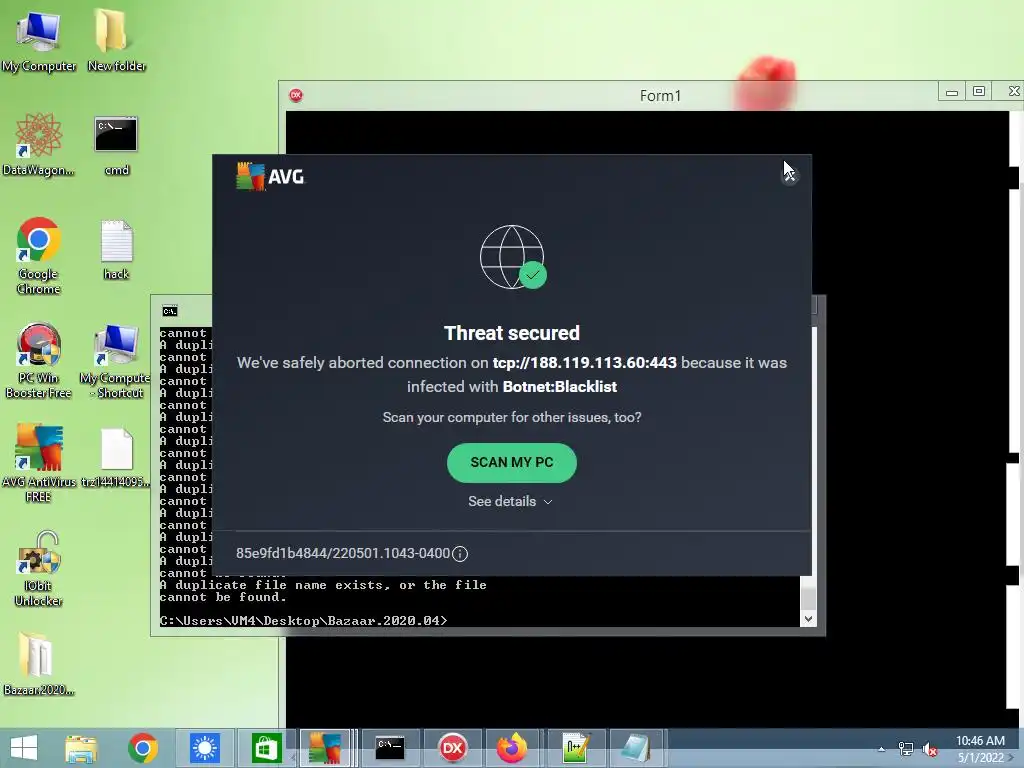Click command prompt scrollbar down arrow

click(x=808, y=618)
